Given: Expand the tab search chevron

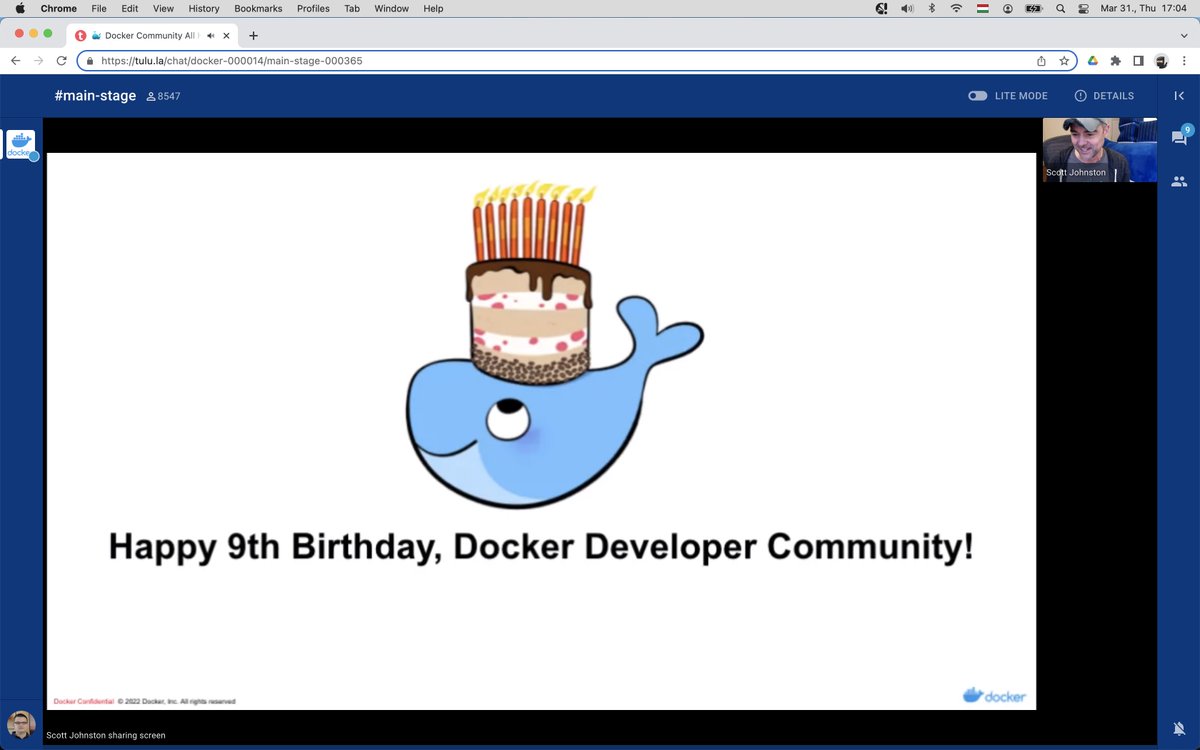Looking at the screenshot, I should pyautogui.click(x=1184, y=35).
